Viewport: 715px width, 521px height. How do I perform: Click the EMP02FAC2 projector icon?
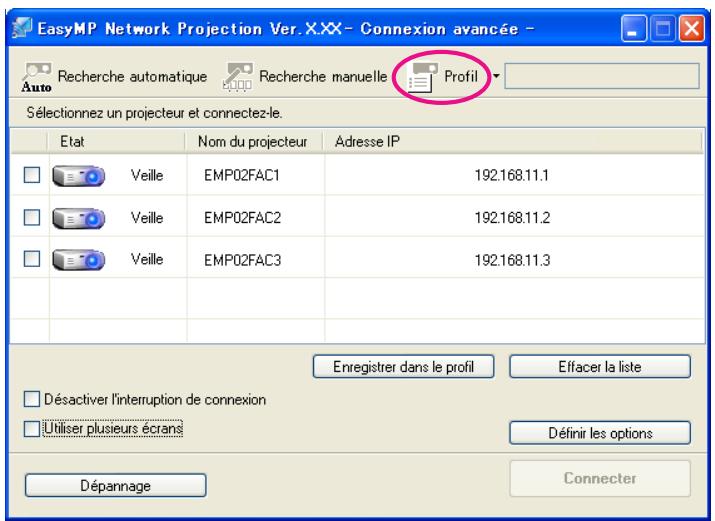pos(78,218)
